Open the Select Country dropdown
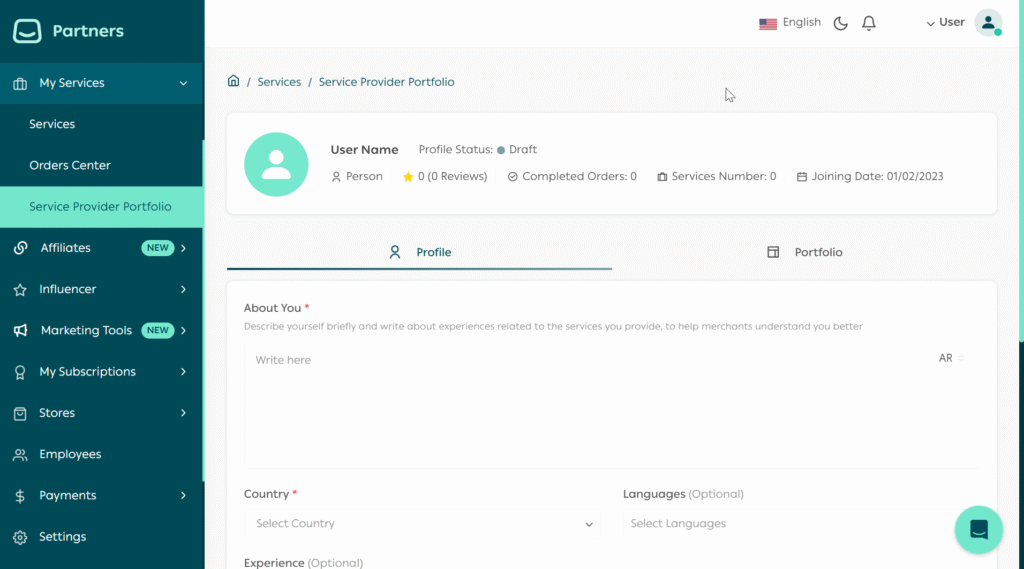 tap(421, 524)
